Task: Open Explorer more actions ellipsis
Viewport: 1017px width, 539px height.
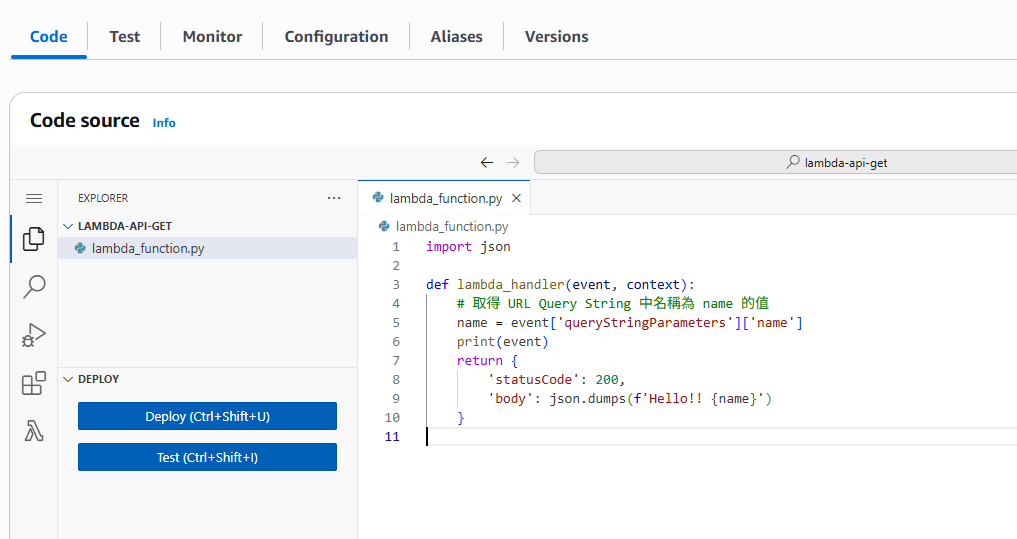Action: point(334,198)
